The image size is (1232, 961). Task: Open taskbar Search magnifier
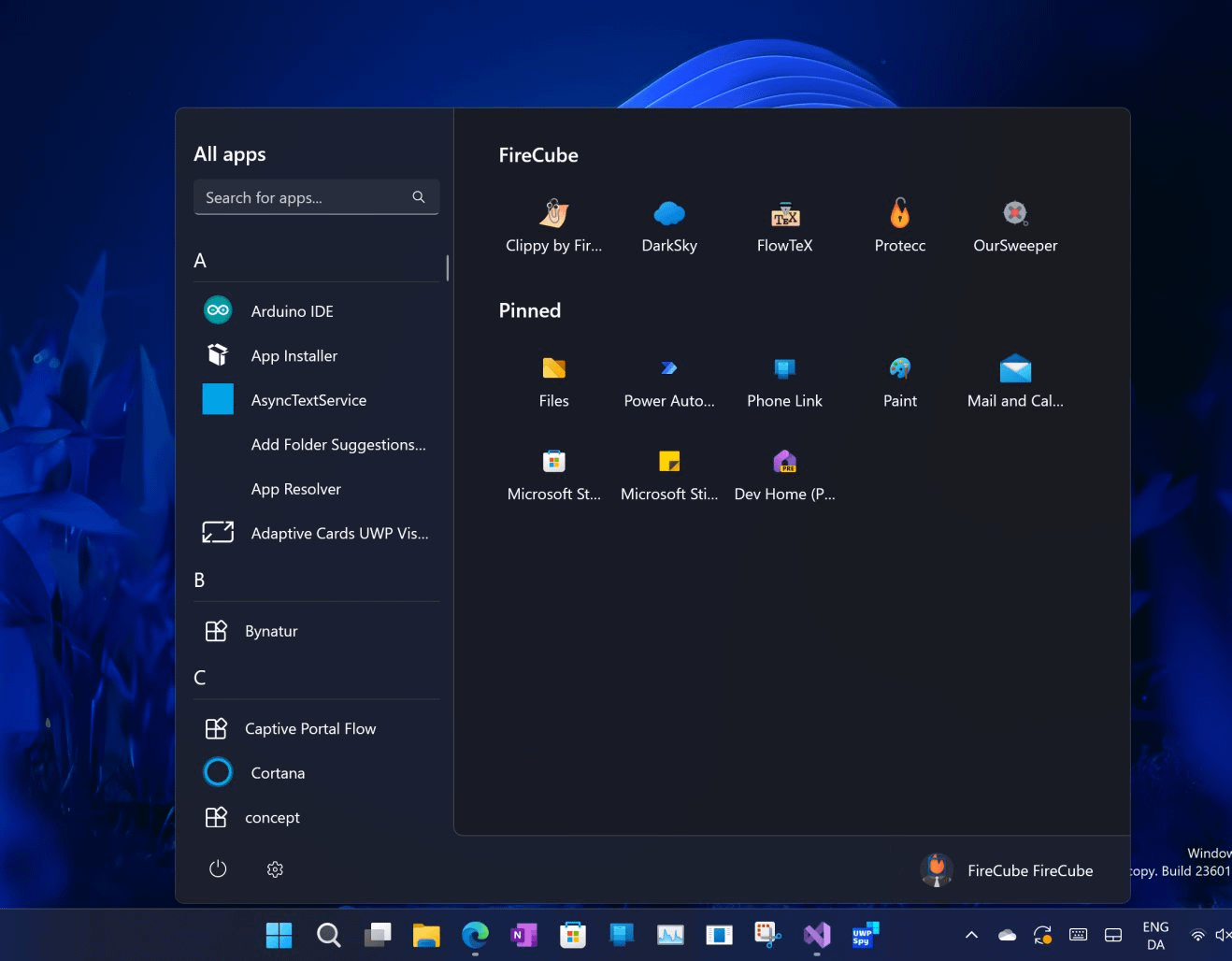click(x=328, y=934)
